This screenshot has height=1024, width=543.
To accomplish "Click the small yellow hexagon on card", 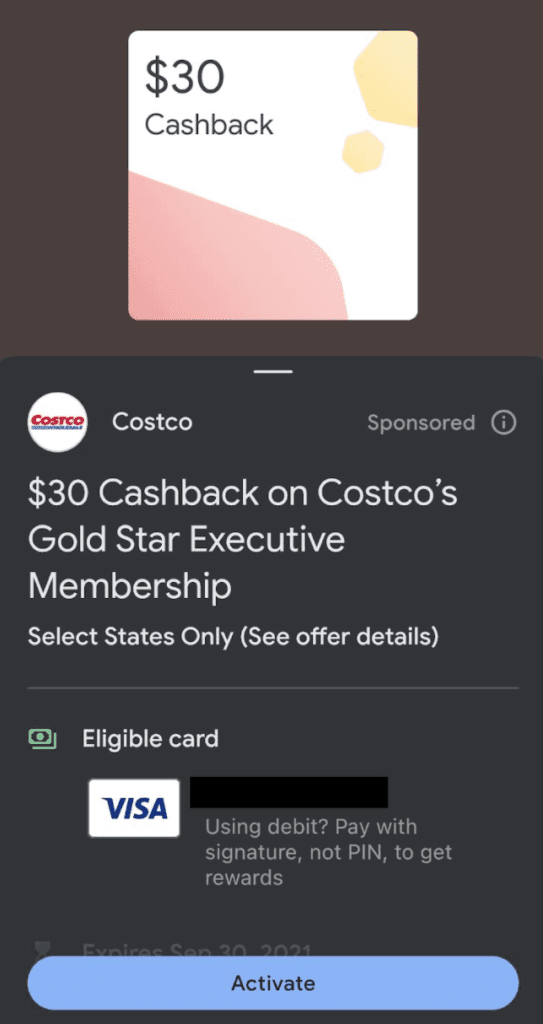I will click(x=363, y=152).
